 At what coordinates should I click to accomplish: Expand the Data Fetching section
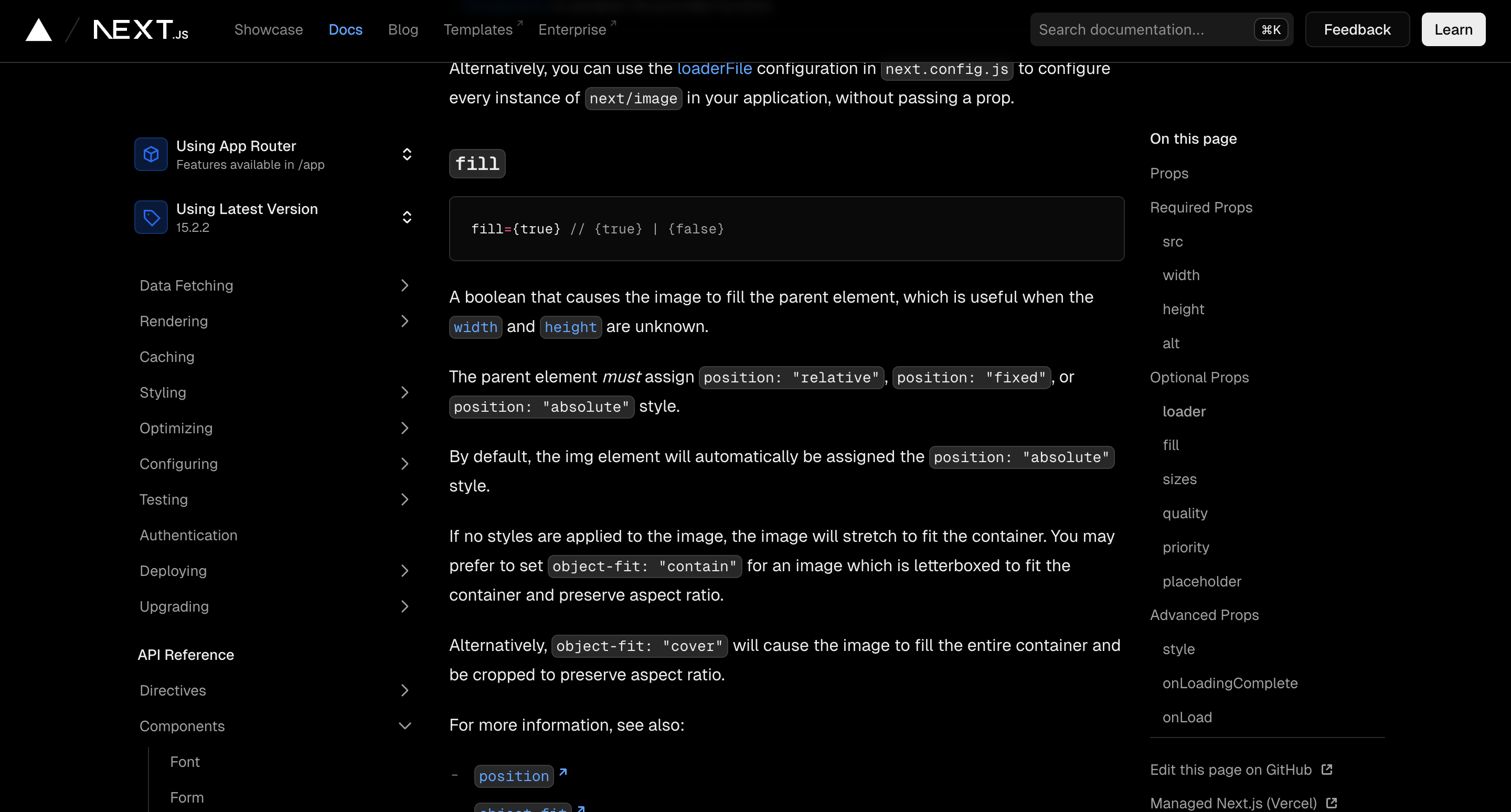point(404,285)
